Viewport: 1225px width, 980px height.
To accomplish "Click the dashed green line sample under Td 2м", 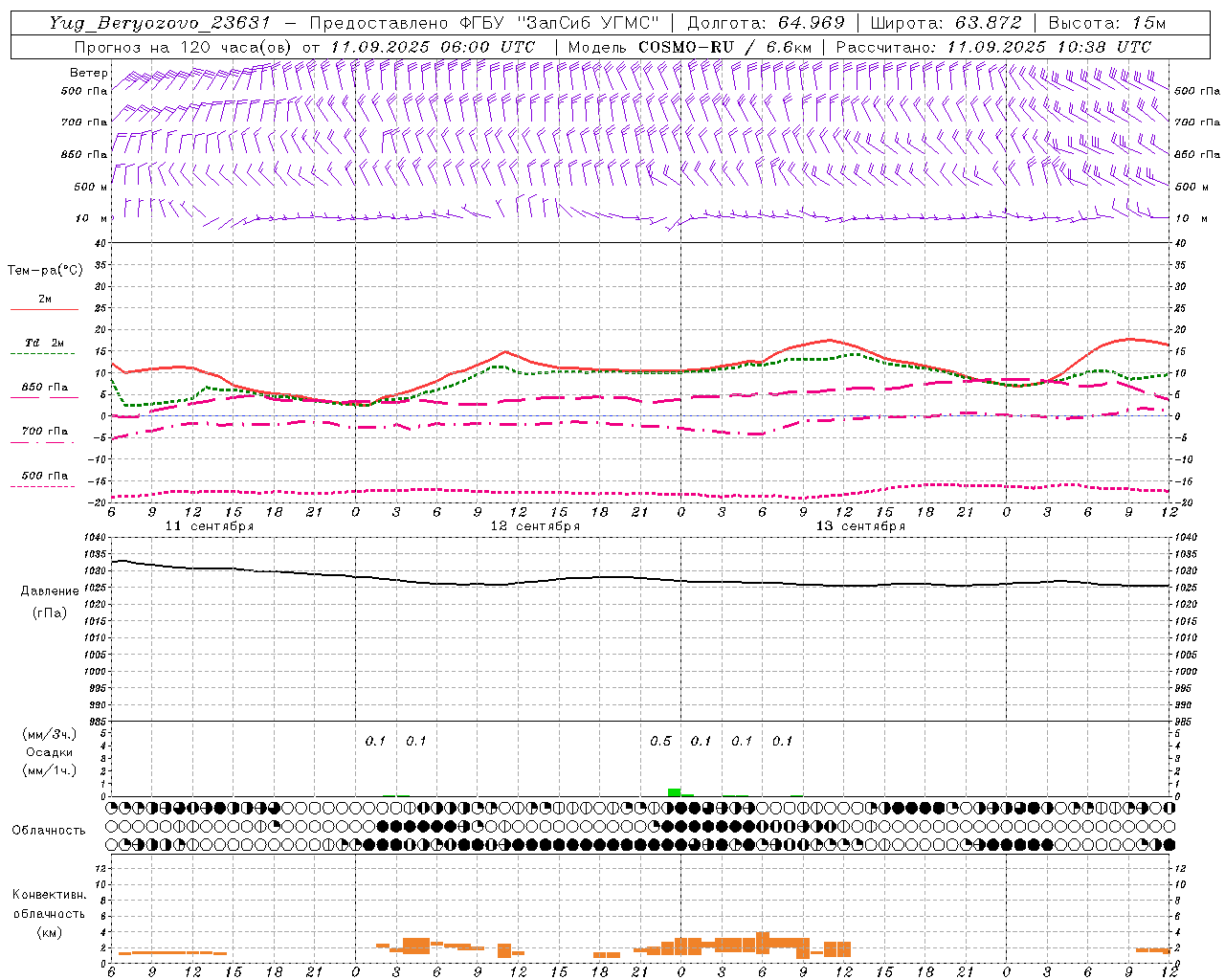I will point(42,353).
